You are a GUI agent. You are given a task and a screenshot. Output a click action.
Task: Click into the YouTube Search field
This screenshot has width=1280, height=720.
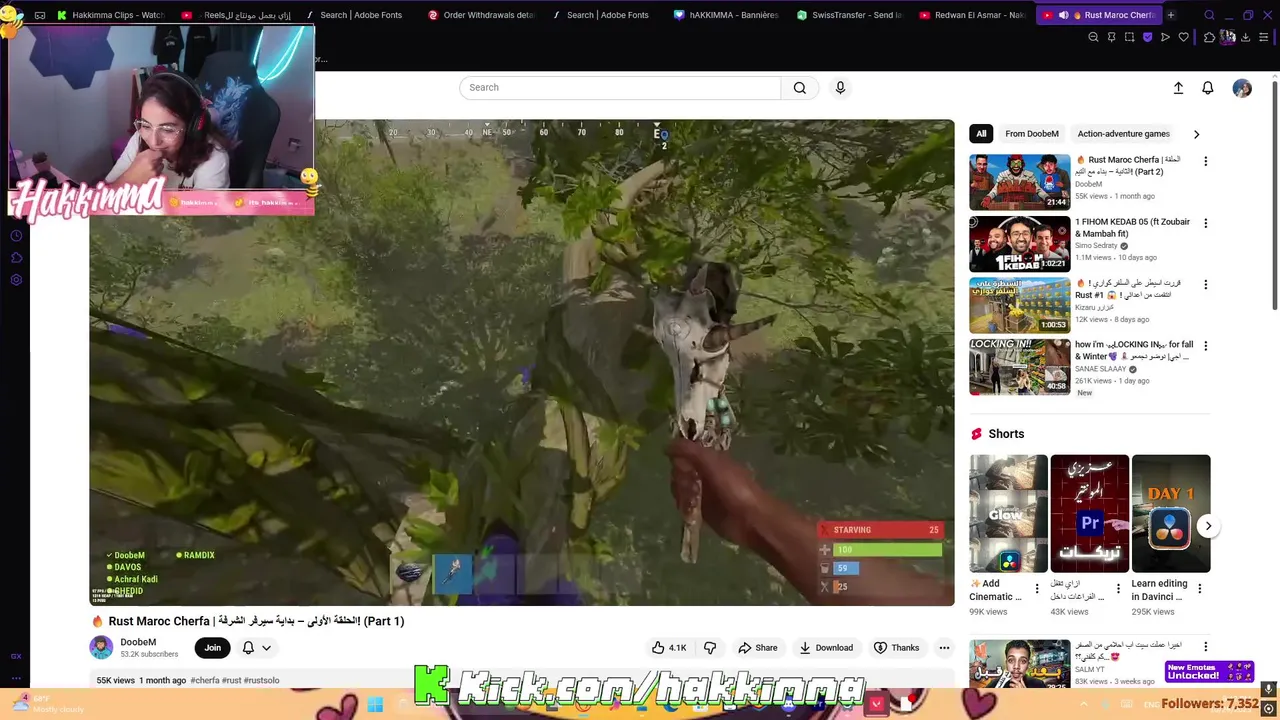click(620, 88)
